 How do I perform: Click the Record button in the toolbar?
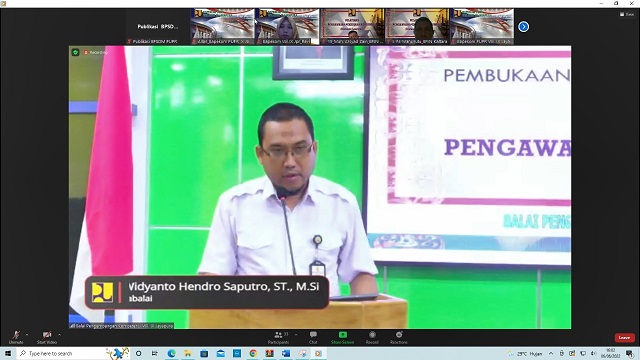(x=372, y=337)
